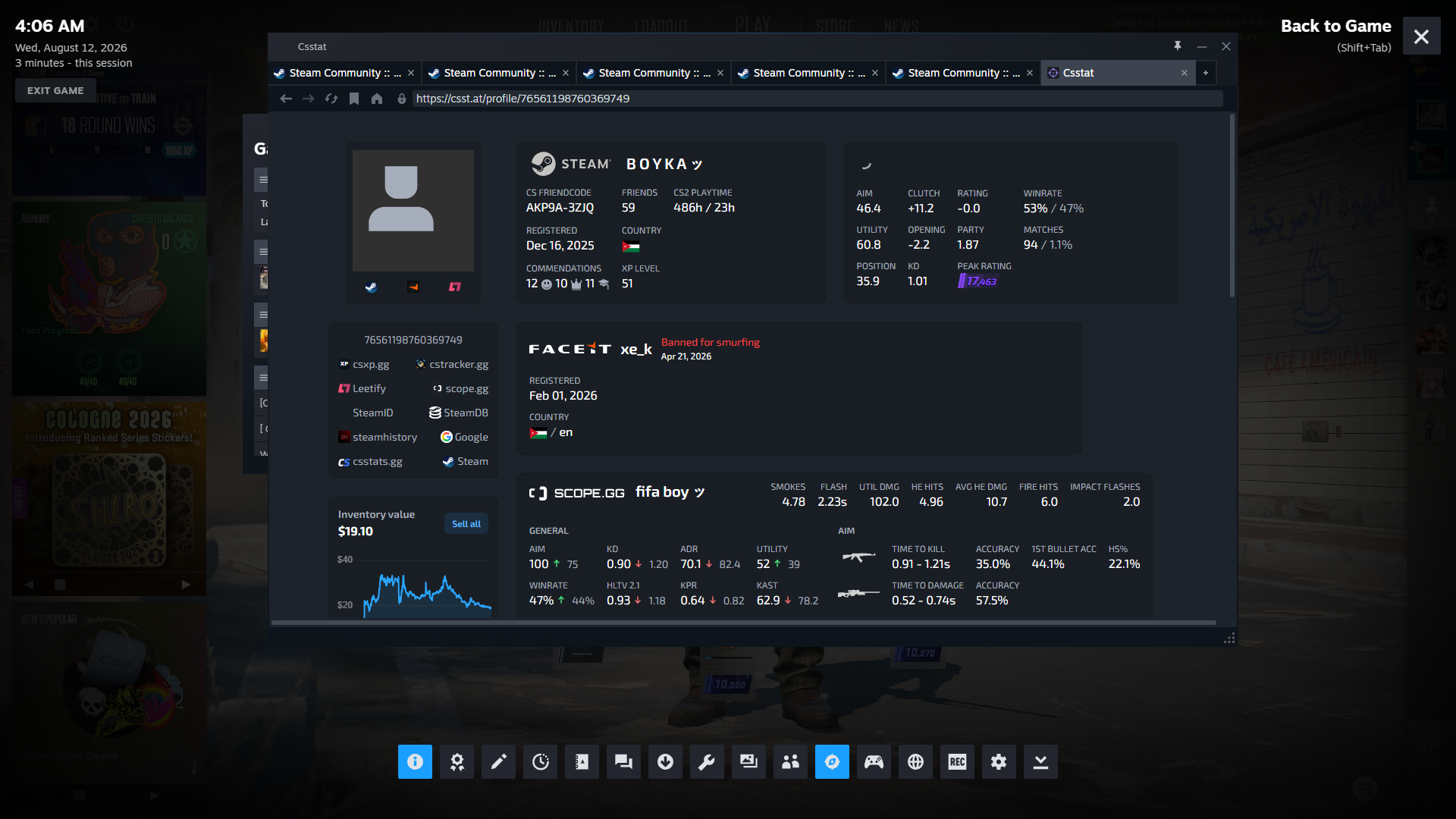Click the browser home icon
The width and height of the screenshot is (1456, 819).
click(377, 99)
